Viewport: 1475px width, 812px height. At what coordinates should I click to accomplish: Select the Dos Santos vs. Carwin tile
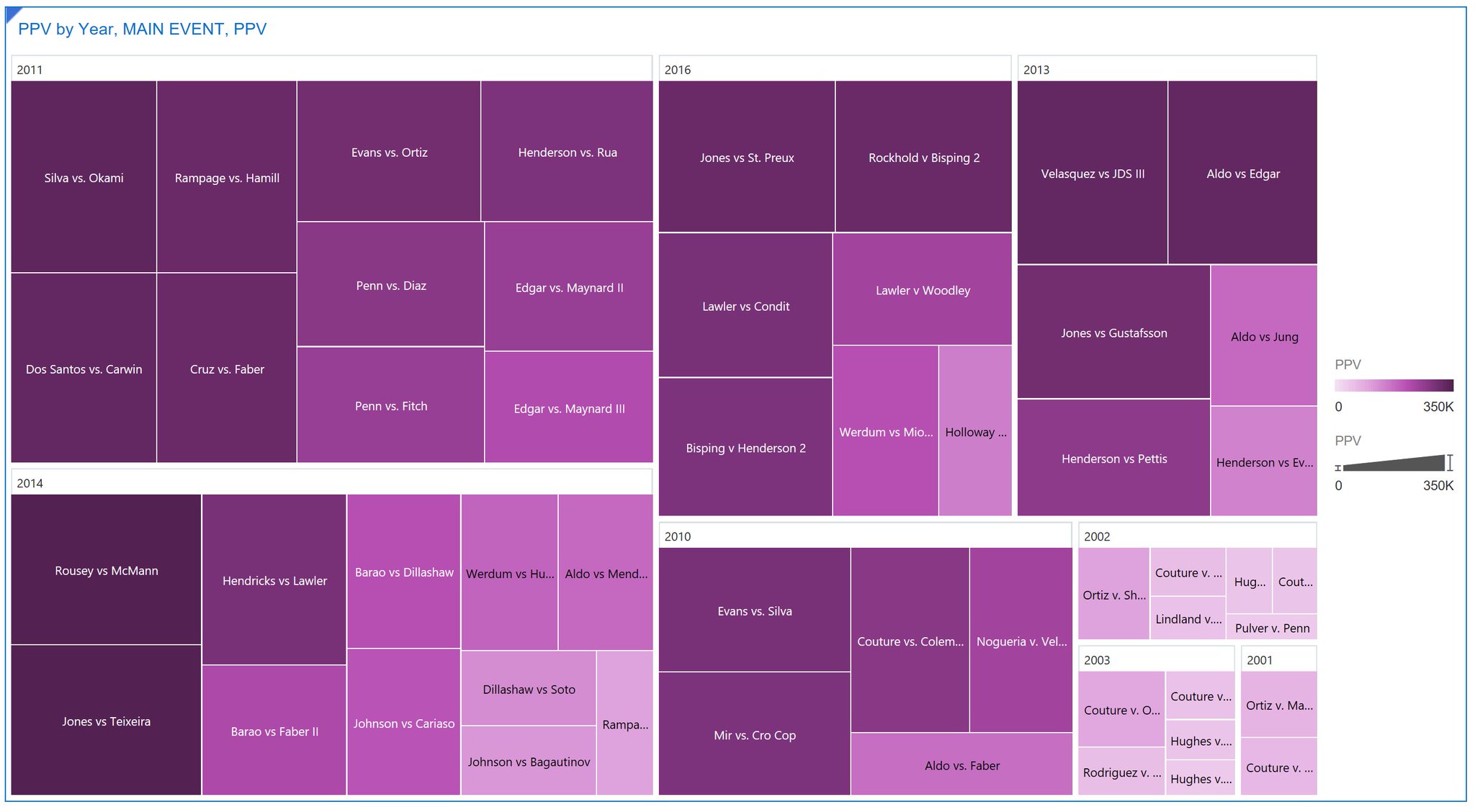point(84,368)
